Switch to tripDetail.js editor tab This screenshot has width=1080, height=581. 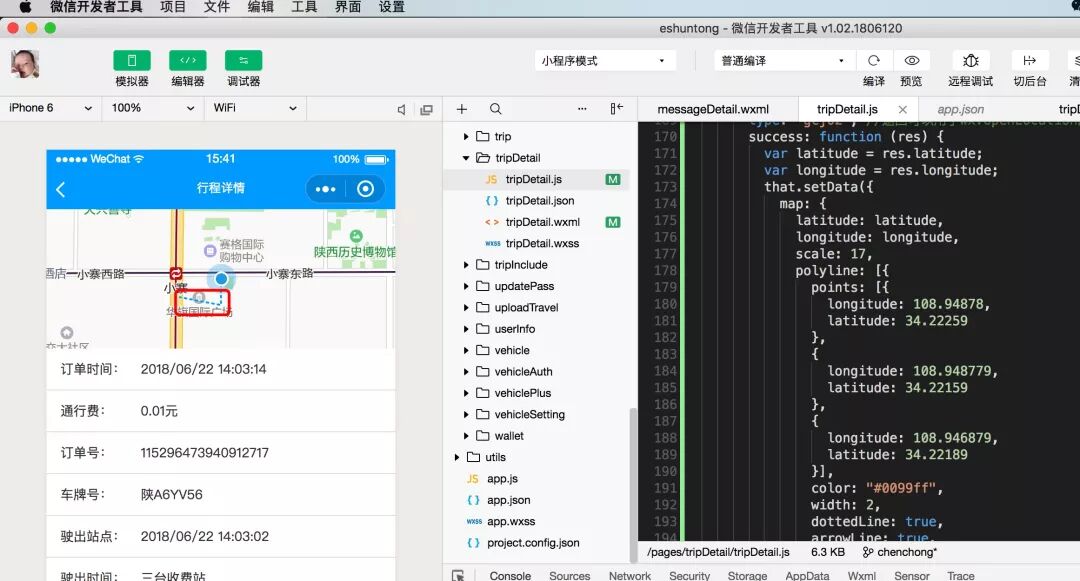[847, 109]
